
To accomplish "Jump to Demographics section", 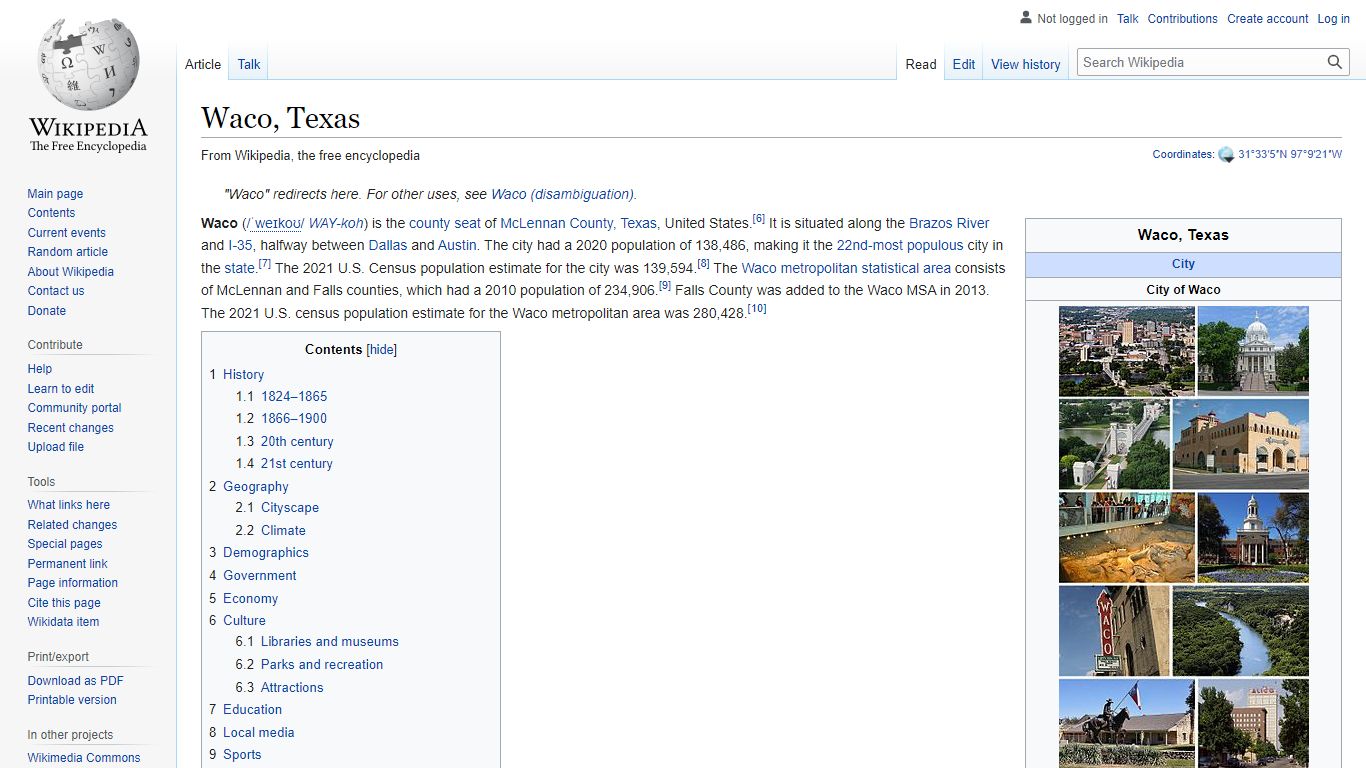I will [x=265, y=552].
